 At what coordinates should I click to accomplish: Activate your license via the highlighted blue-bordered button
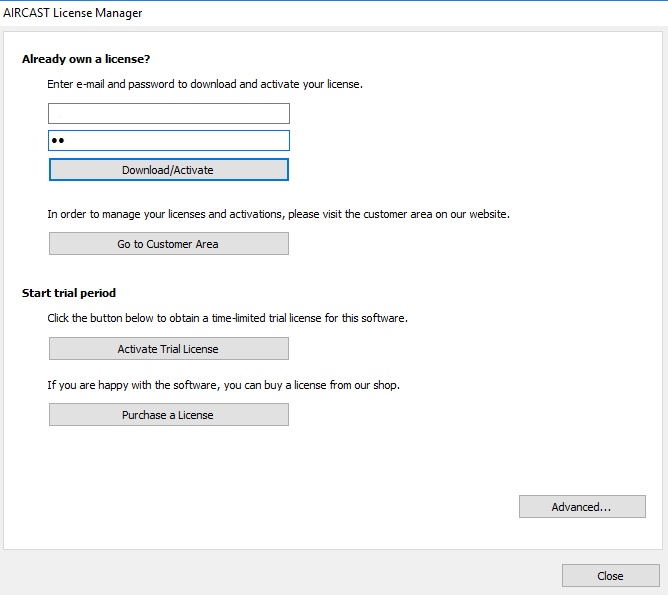pyautogui.click(x=169, y=170)
